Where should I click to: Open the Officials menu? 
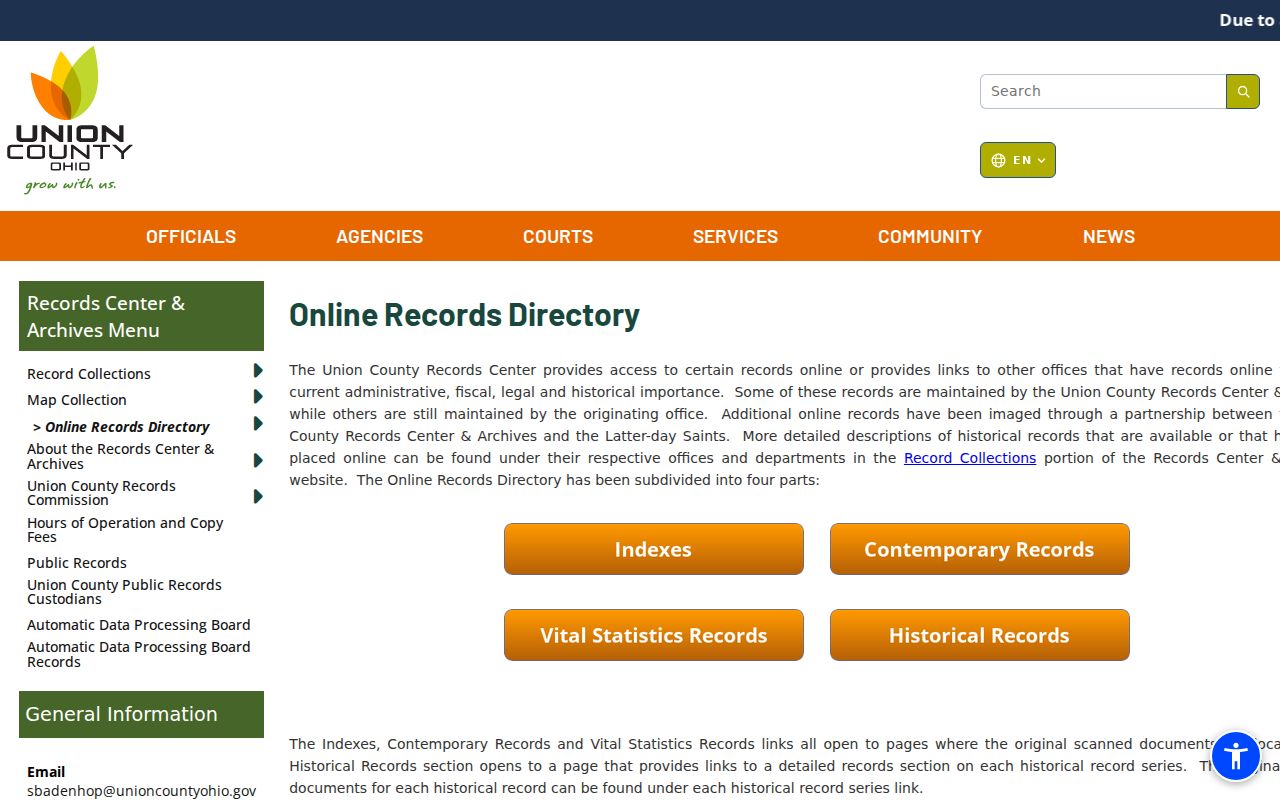click(191, 237)
